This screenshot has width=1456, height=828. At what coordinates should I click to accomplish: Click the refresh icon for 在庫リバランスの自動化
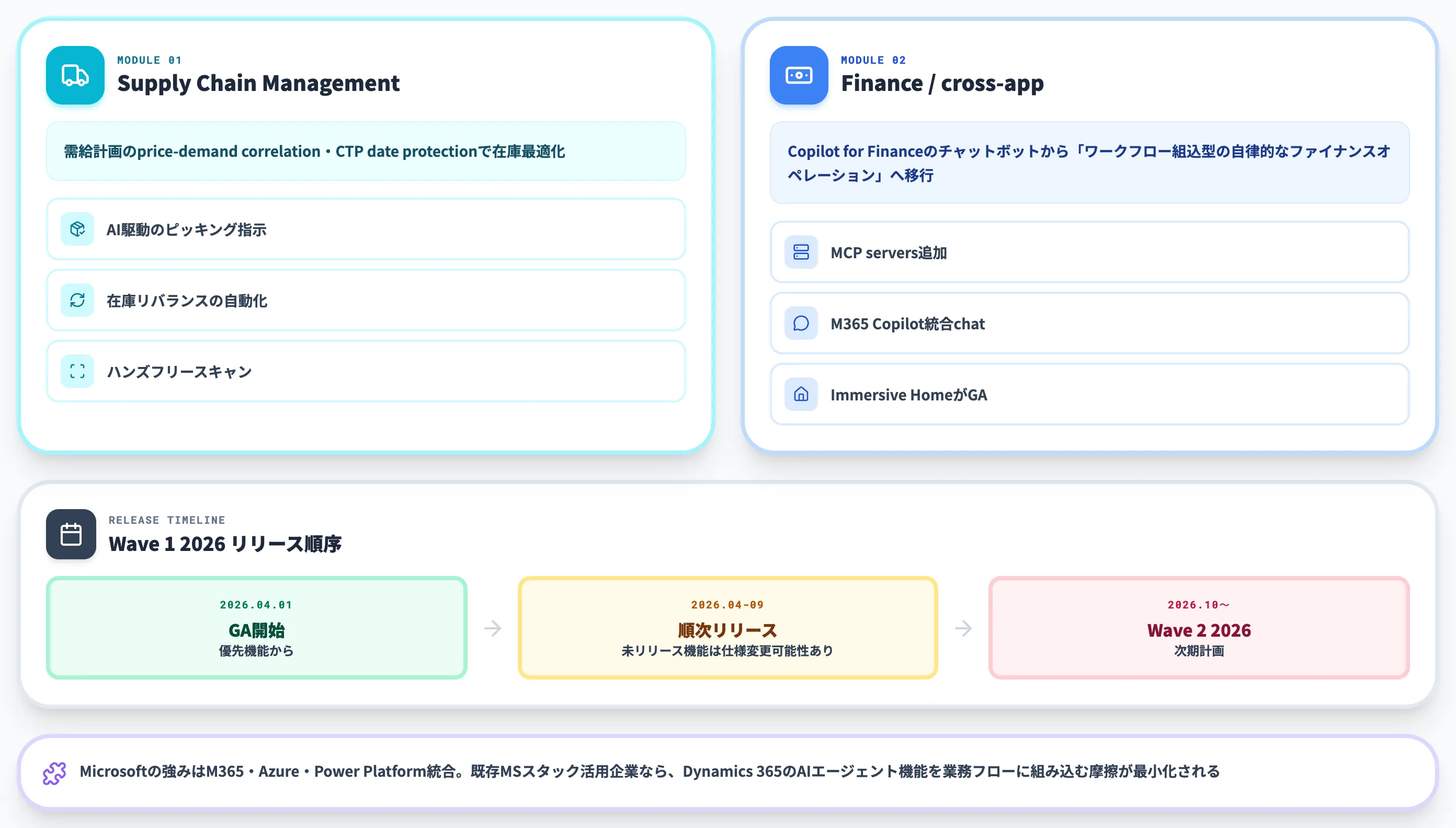pyautogui.click(x=77, y=300)
